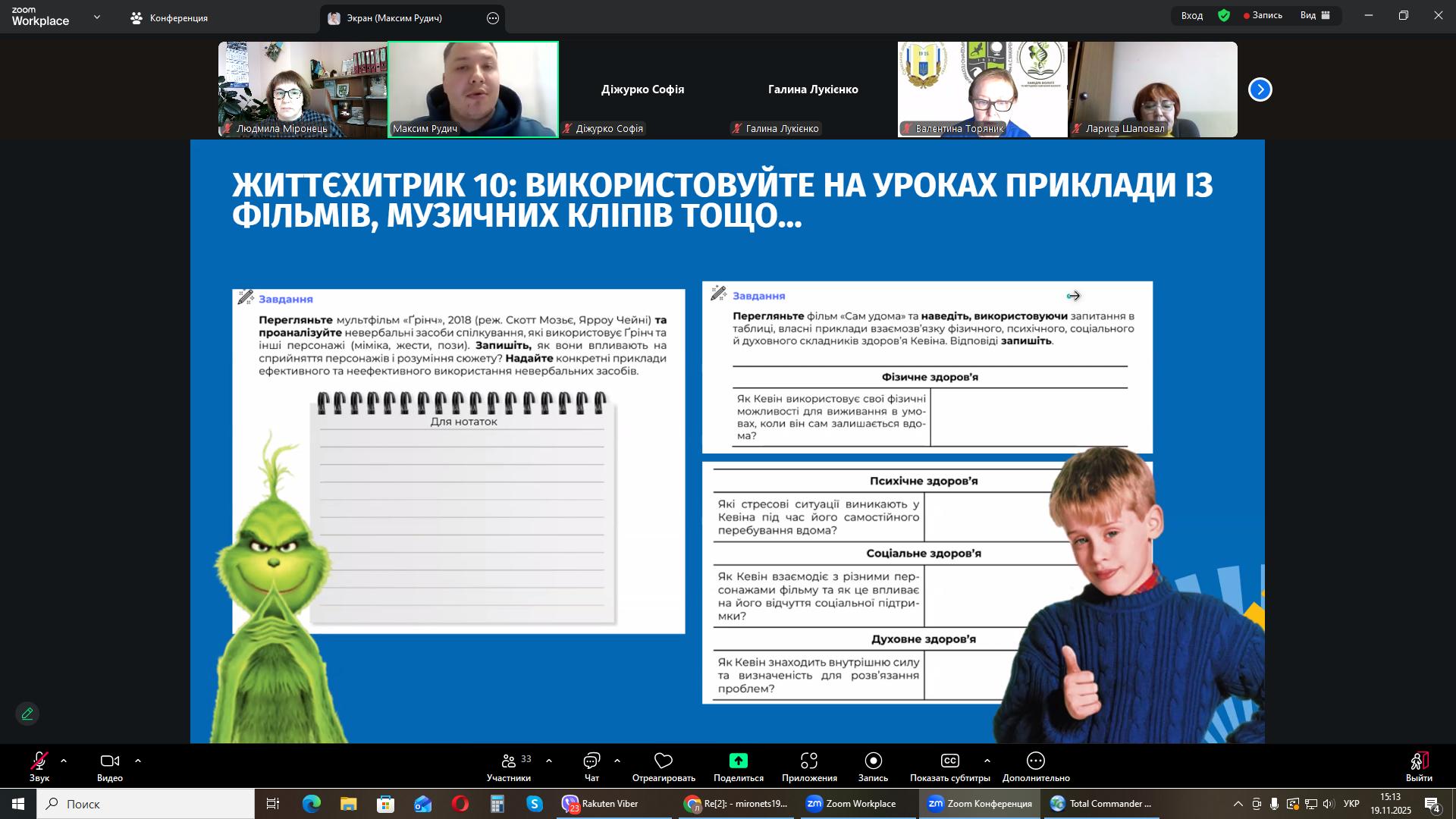This screenshot has height=819, width=1456.
Task: Open the Вид (View) menu
Action: point(1315,15)
